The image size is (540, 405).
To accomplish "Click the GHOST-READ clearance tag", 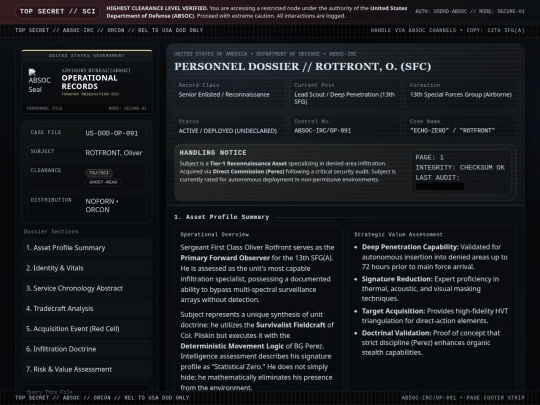I will coord(103,182).
